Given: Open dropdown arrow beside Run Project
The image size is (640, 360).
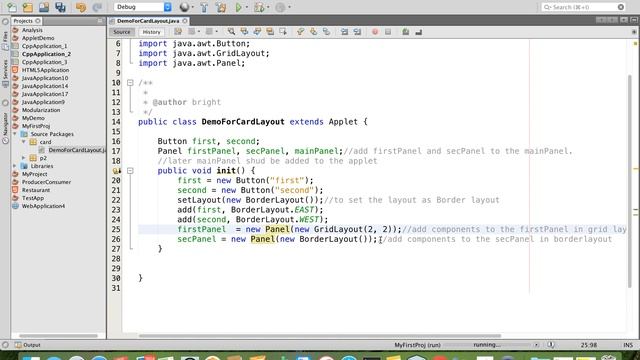Looking at the screenshot, I should (247, 7).
